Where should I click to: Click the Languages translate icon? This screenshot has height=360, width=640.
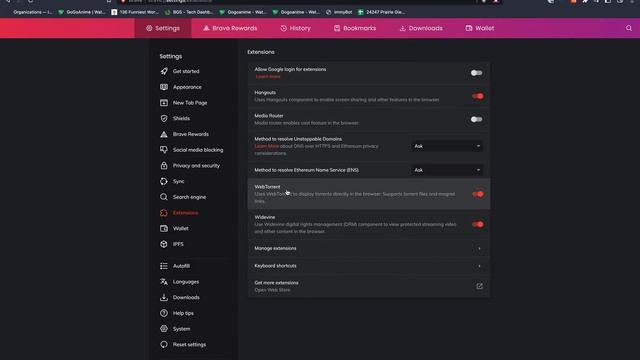[164, 282]
